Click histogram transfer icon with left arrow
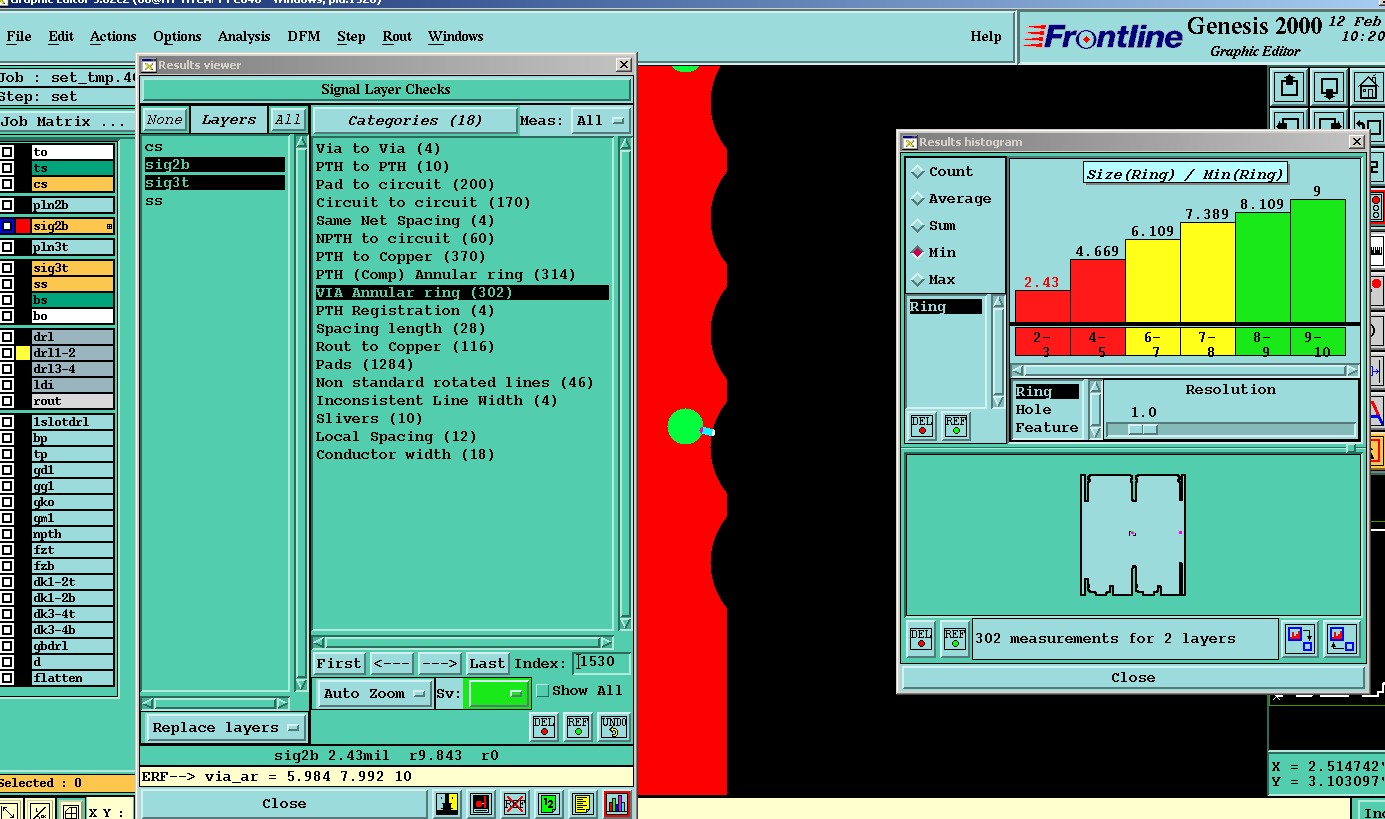 [x=1342, y=638]
